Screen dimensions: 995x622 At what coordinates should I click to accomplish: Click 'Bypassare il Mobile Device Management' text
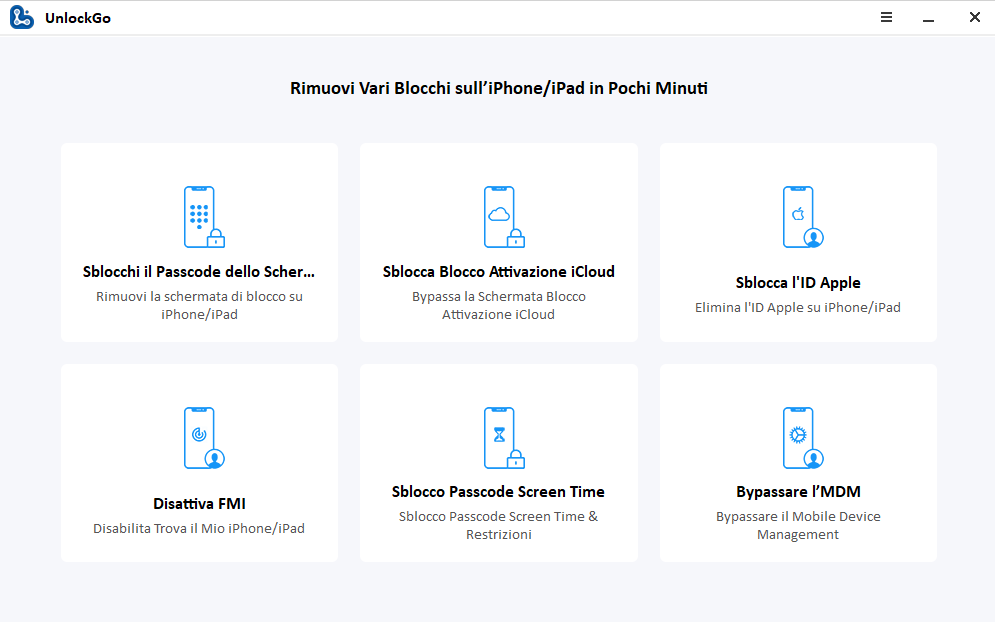(x=798, y=526)
